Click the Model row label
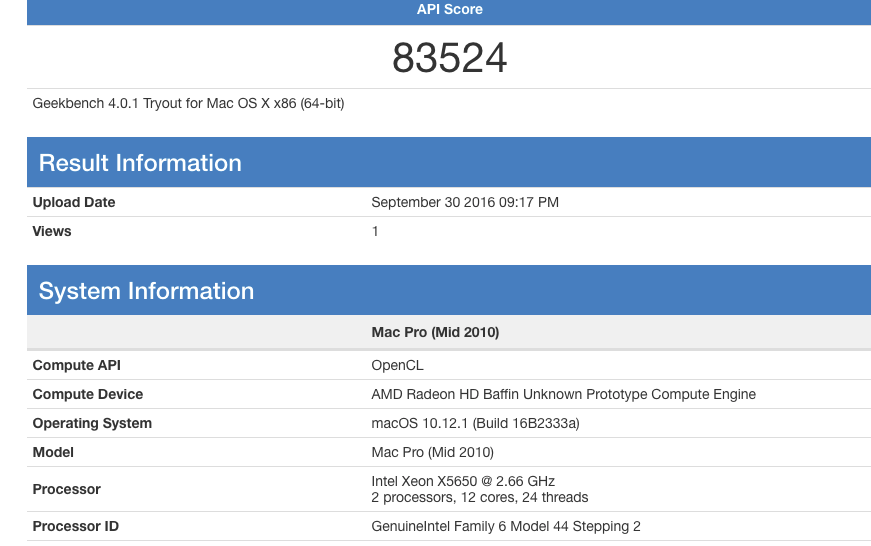Screen dimensions: 871x546 pos(53,452)
